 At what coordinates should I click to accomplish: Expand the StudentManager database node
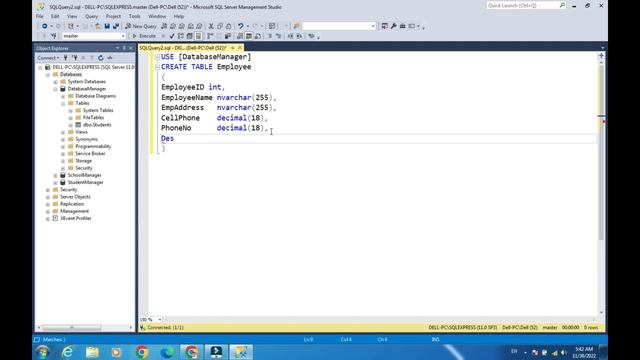[56, 182]
